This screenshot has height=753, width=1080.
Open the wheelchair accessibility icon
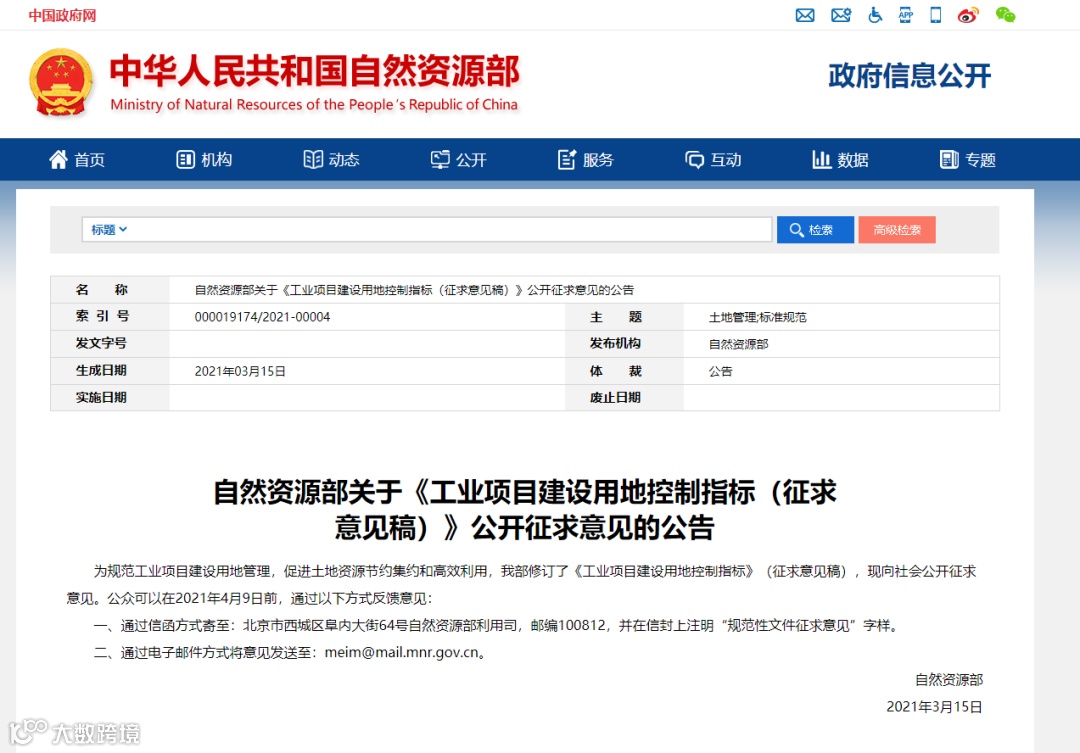875,15
